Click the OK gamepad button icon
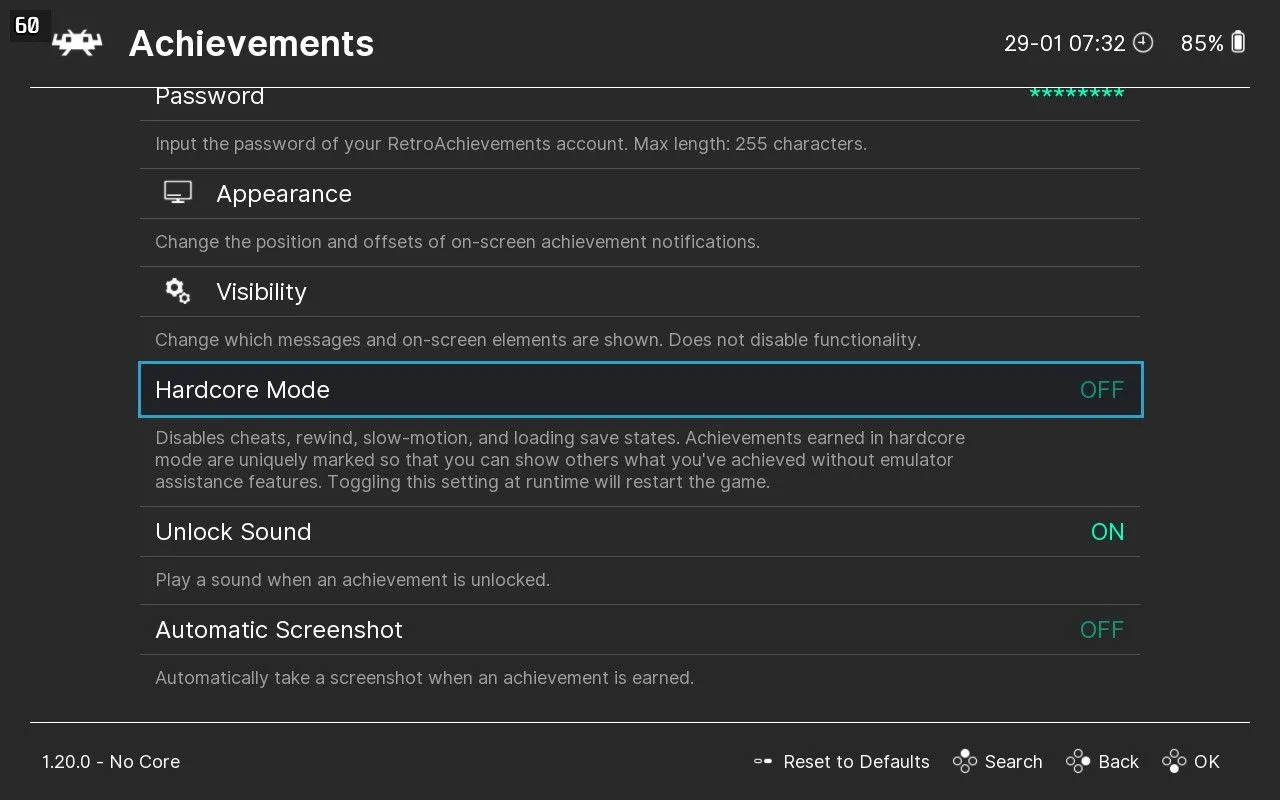Image resolution: width=1280 pixels, height=800 pixels. [1174, 762]
